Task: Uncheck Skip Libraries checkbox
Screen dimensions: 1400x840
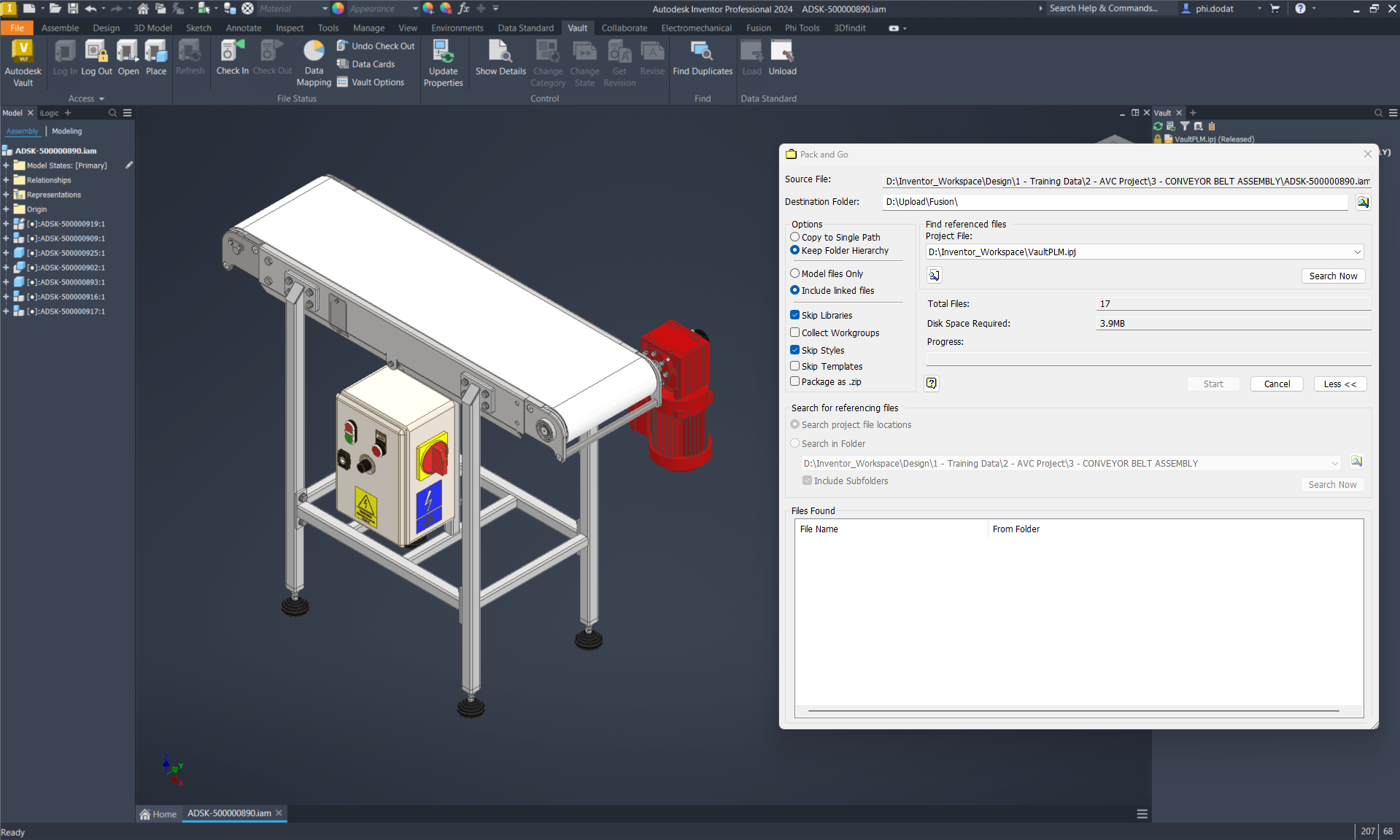Action: coord(795,315)
